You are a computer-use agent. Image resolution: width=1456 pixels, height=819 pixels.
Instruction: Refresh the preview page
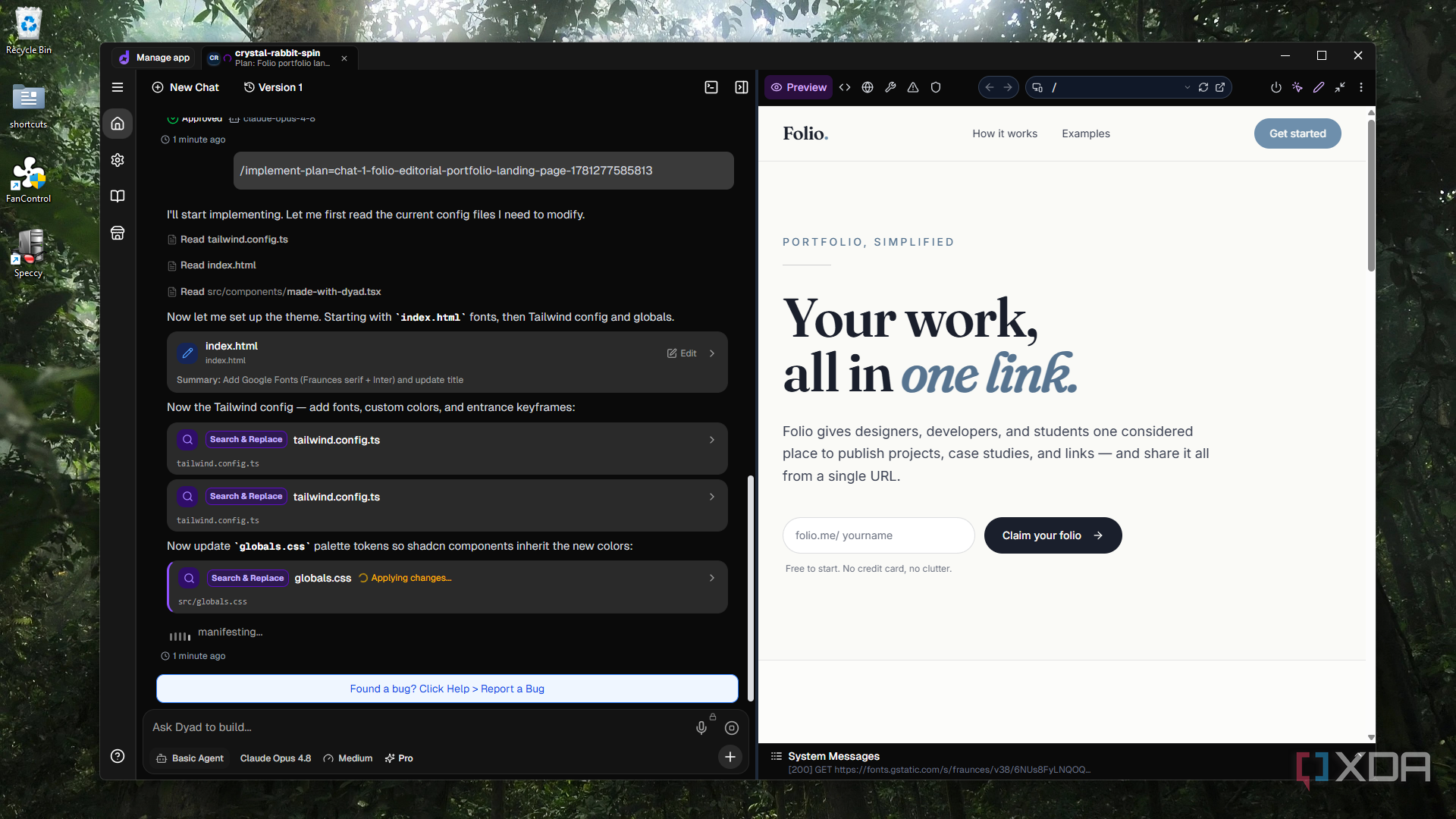(1203, 87)
